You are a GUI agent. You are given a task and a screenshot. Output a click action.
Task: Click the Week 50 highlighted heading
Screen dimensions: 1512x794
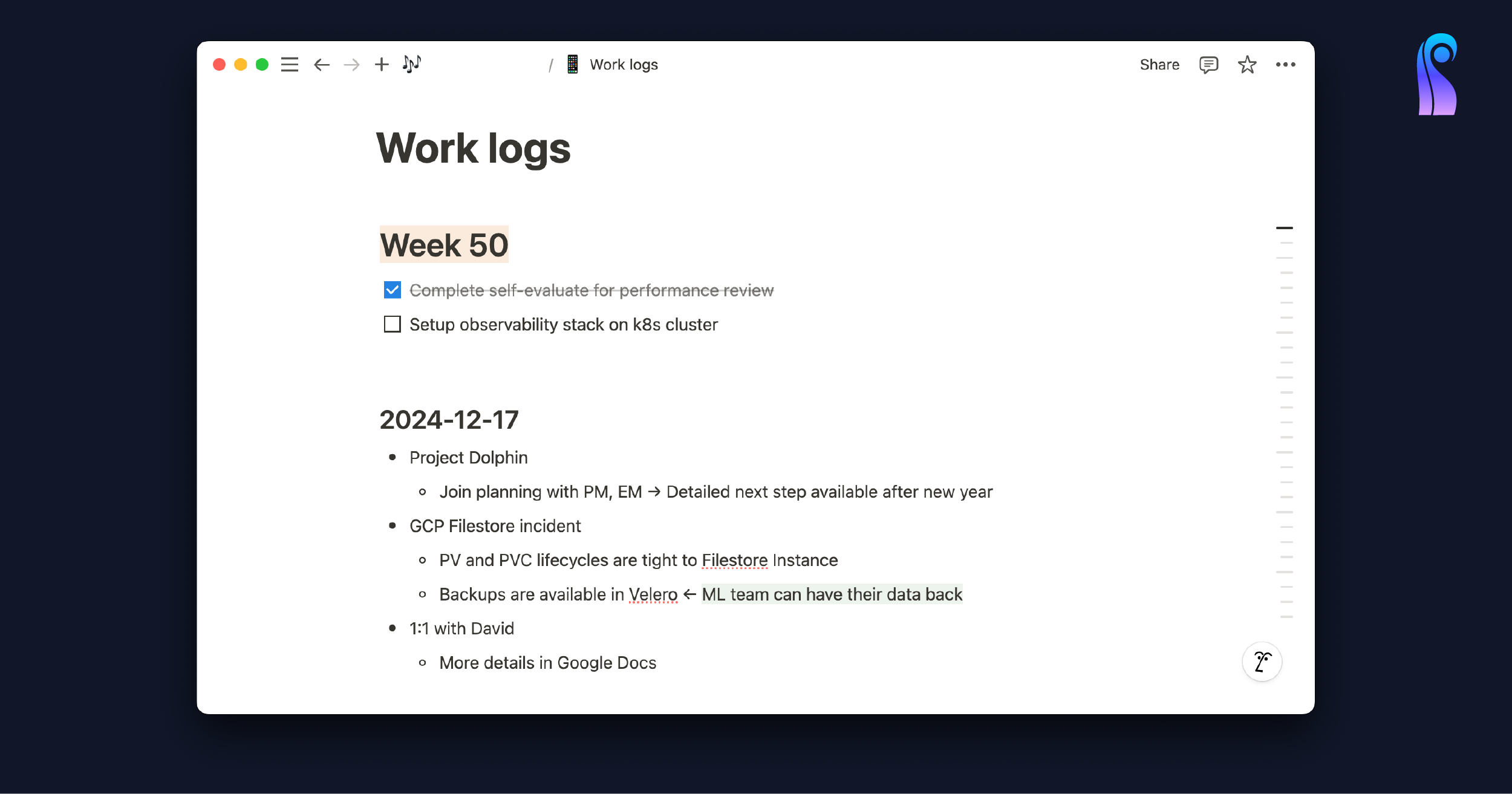[x=444, y=245]
